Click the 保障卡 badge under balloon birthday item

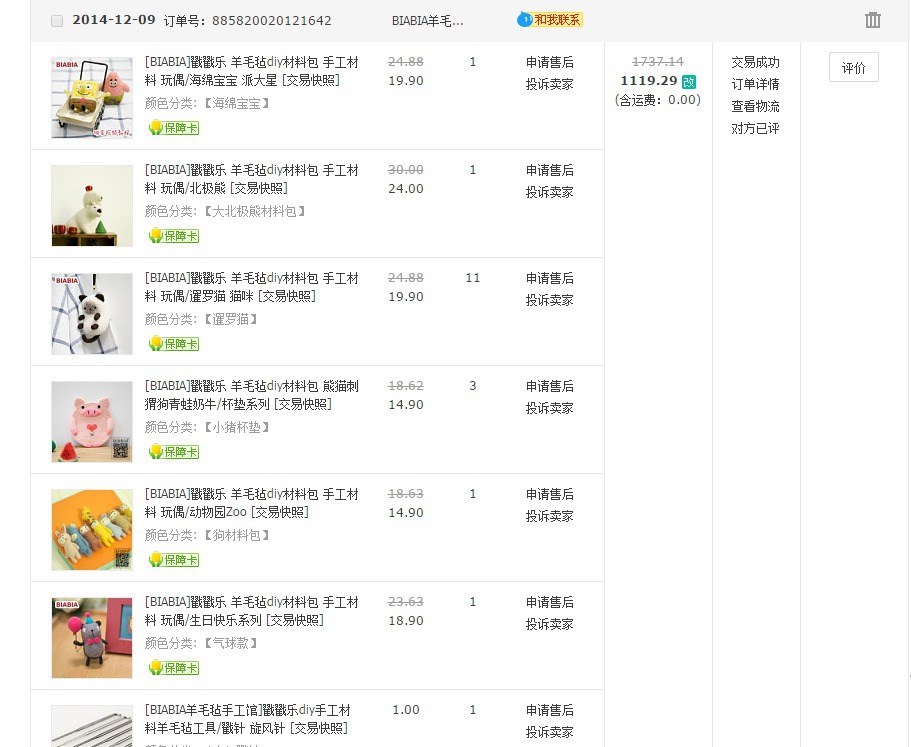[174, 668]
